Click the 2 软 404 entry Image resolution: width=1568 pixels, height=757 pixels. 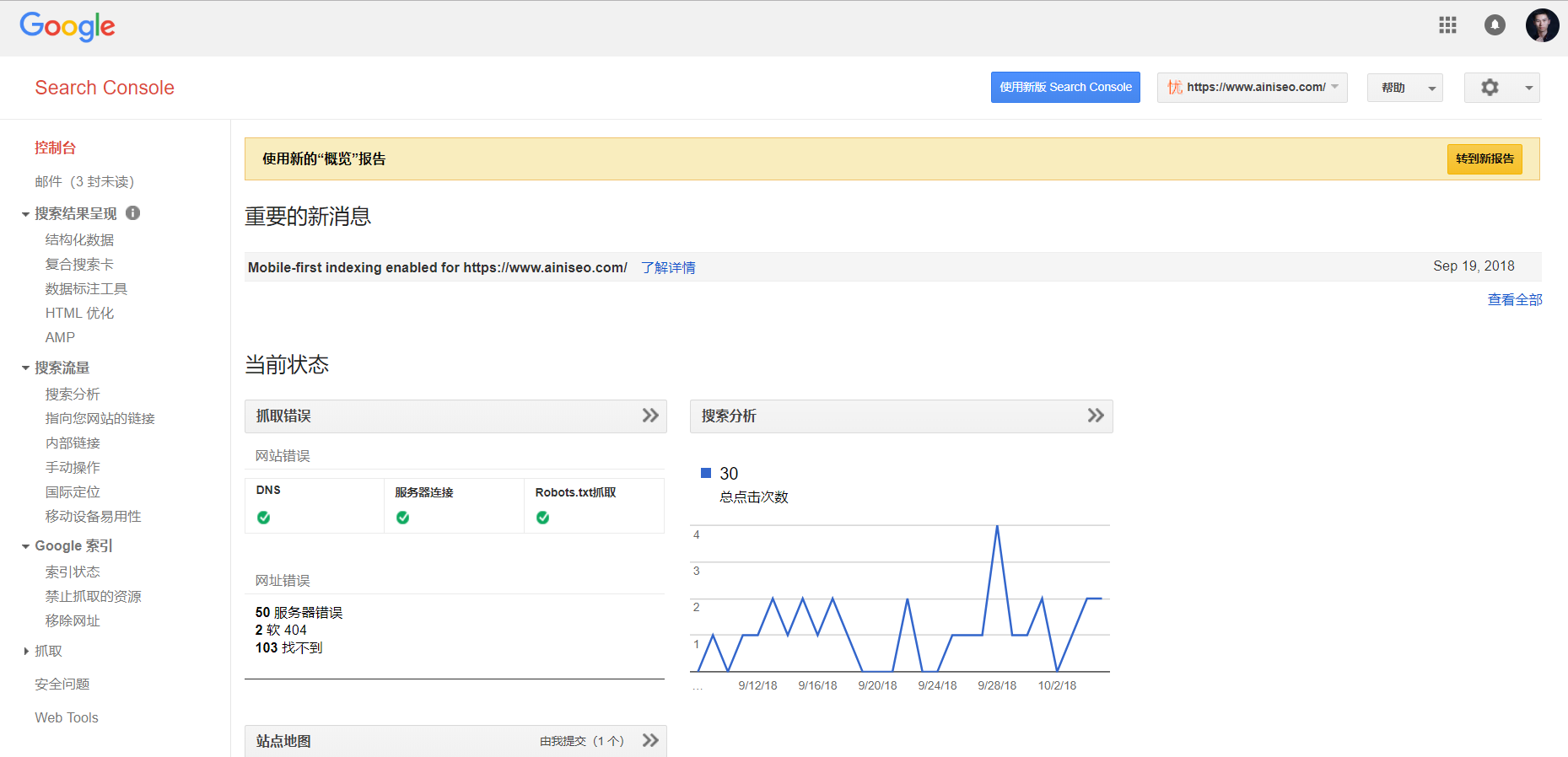281,630
